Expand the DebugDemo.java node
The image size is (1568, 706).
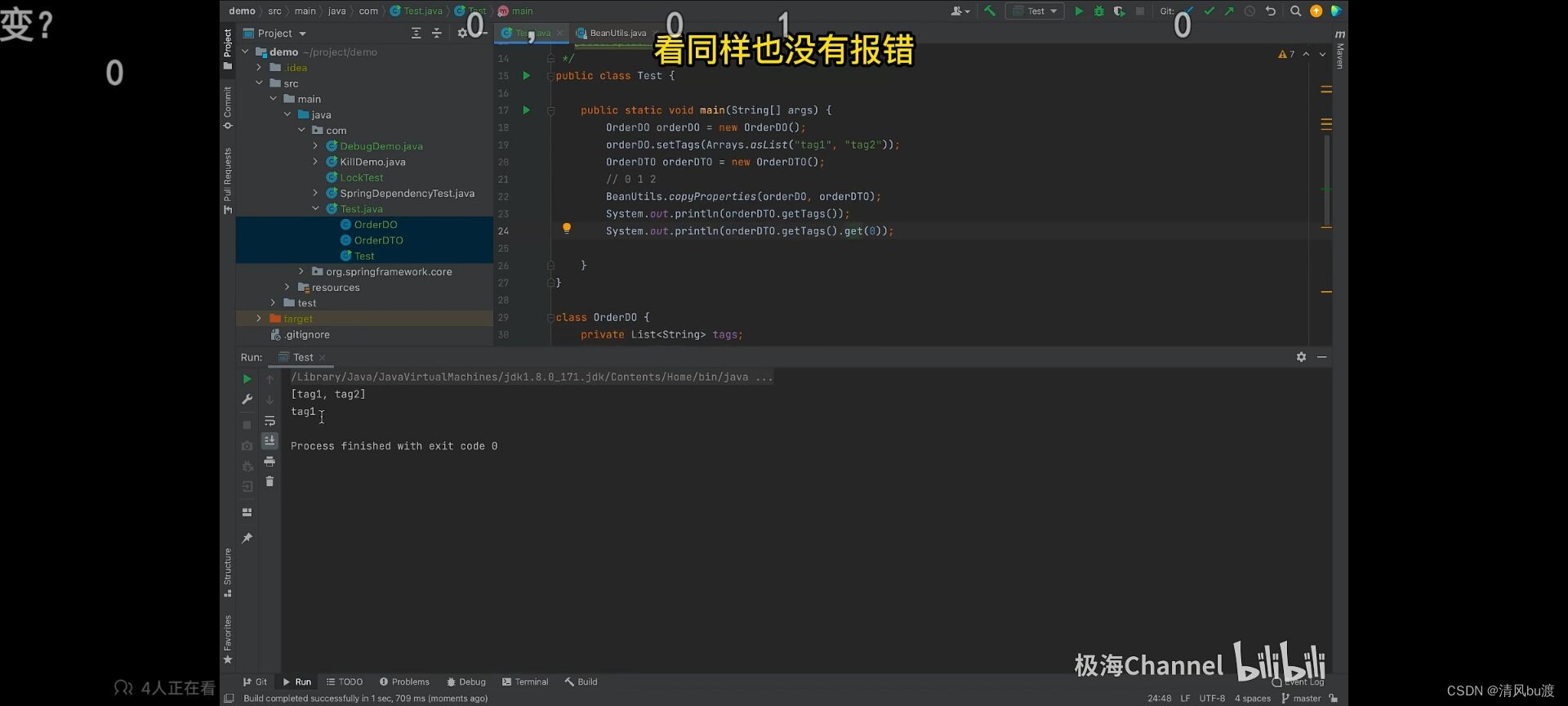(316, 146)
